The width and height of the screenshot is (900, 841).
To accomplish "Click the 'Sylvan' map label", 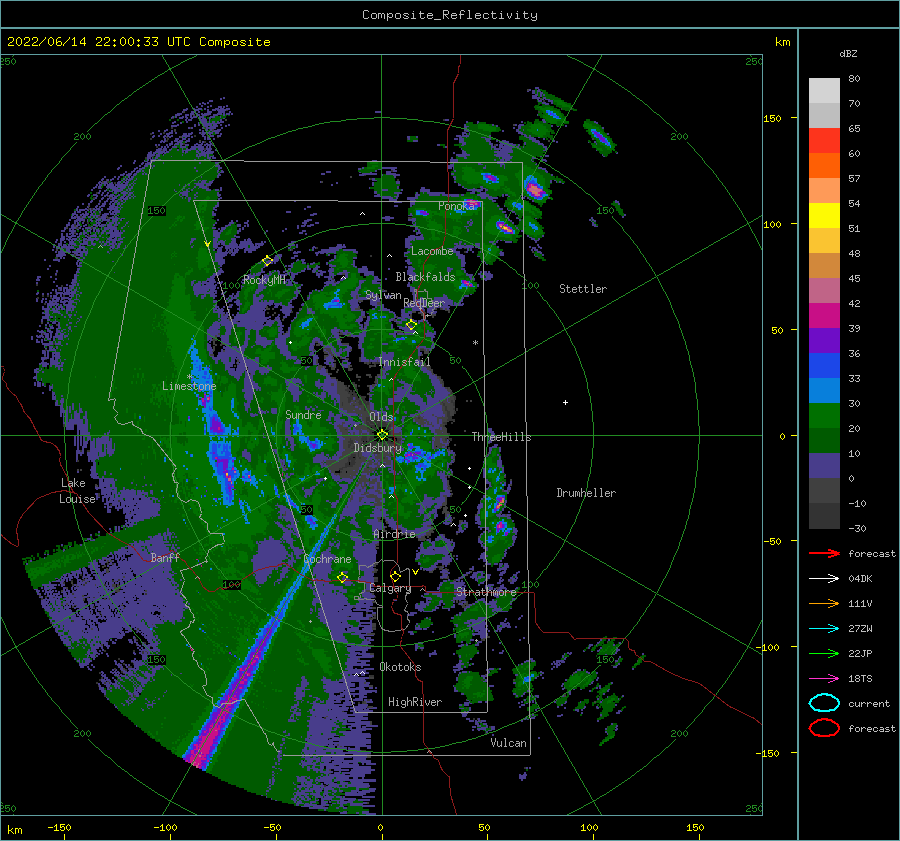I will pyautogui.click(x=383, y=295).
